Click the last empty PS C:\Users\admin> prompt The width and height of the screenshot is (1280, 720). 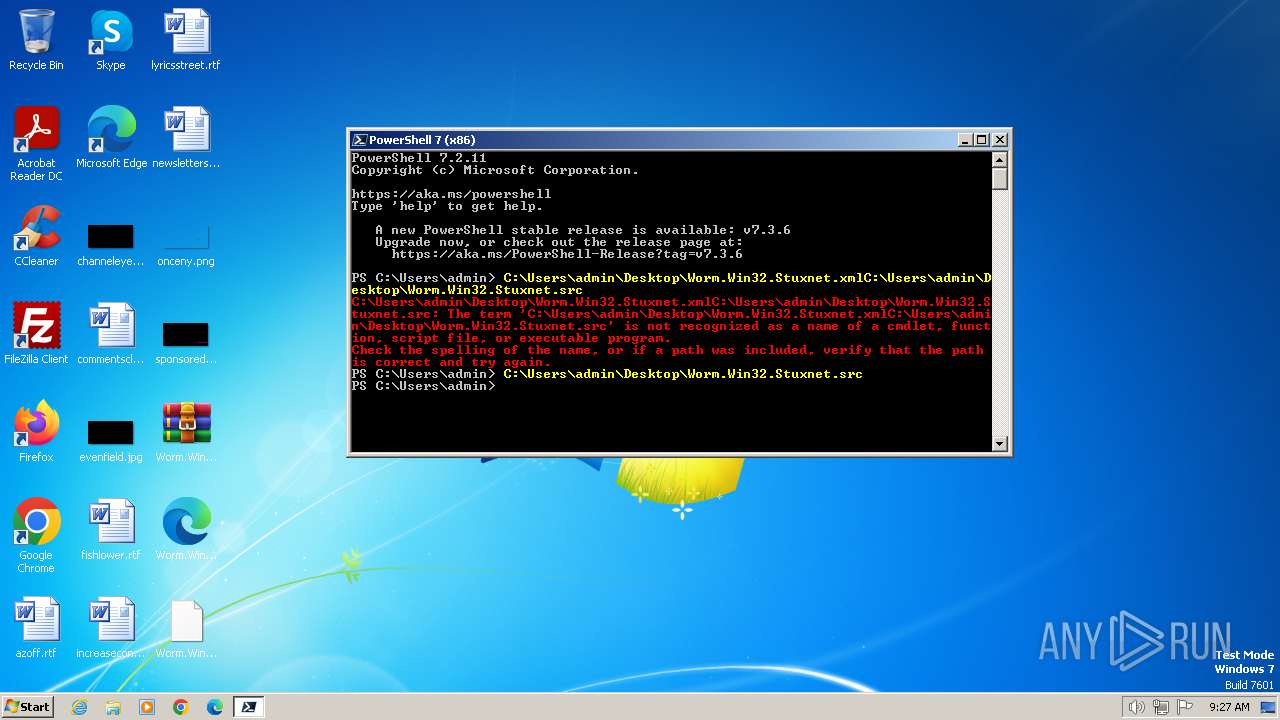tap(423, 386)
